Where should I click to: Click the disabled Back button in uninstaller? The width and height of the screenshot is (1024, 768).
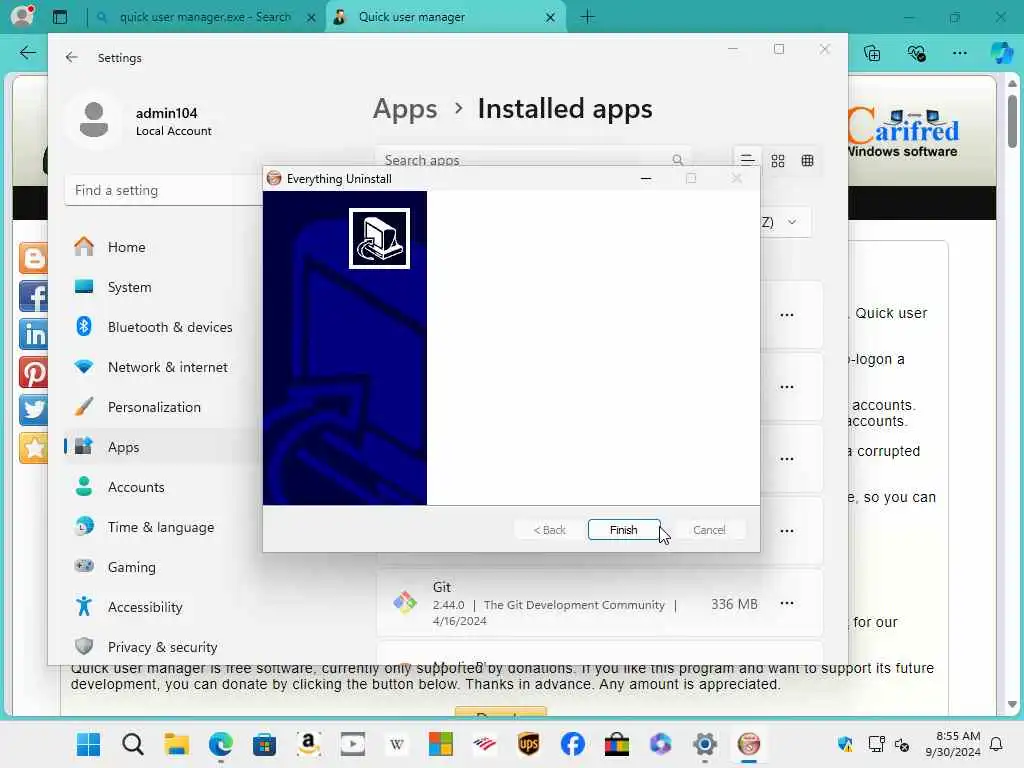point(549,530)
